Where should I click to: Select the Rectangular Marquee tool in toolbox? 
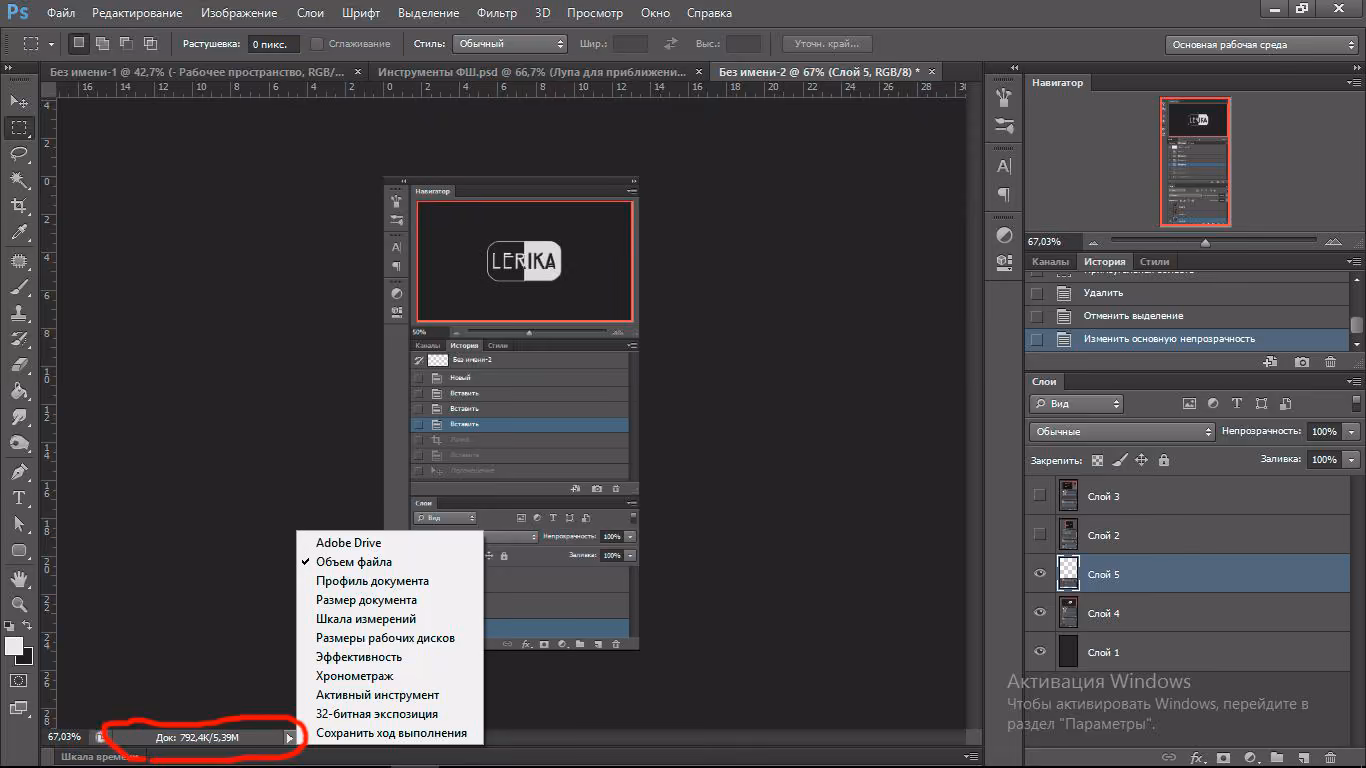pyautogui.click(x=19, y=128)
